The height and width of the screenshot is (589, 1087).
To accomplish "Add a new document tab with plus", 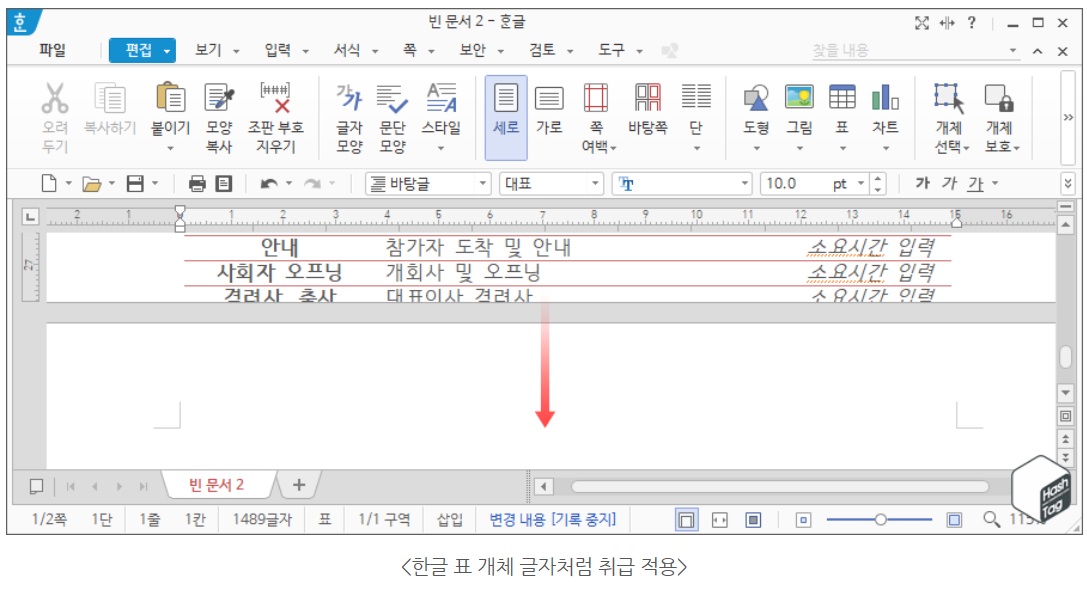I will [299, 485].
